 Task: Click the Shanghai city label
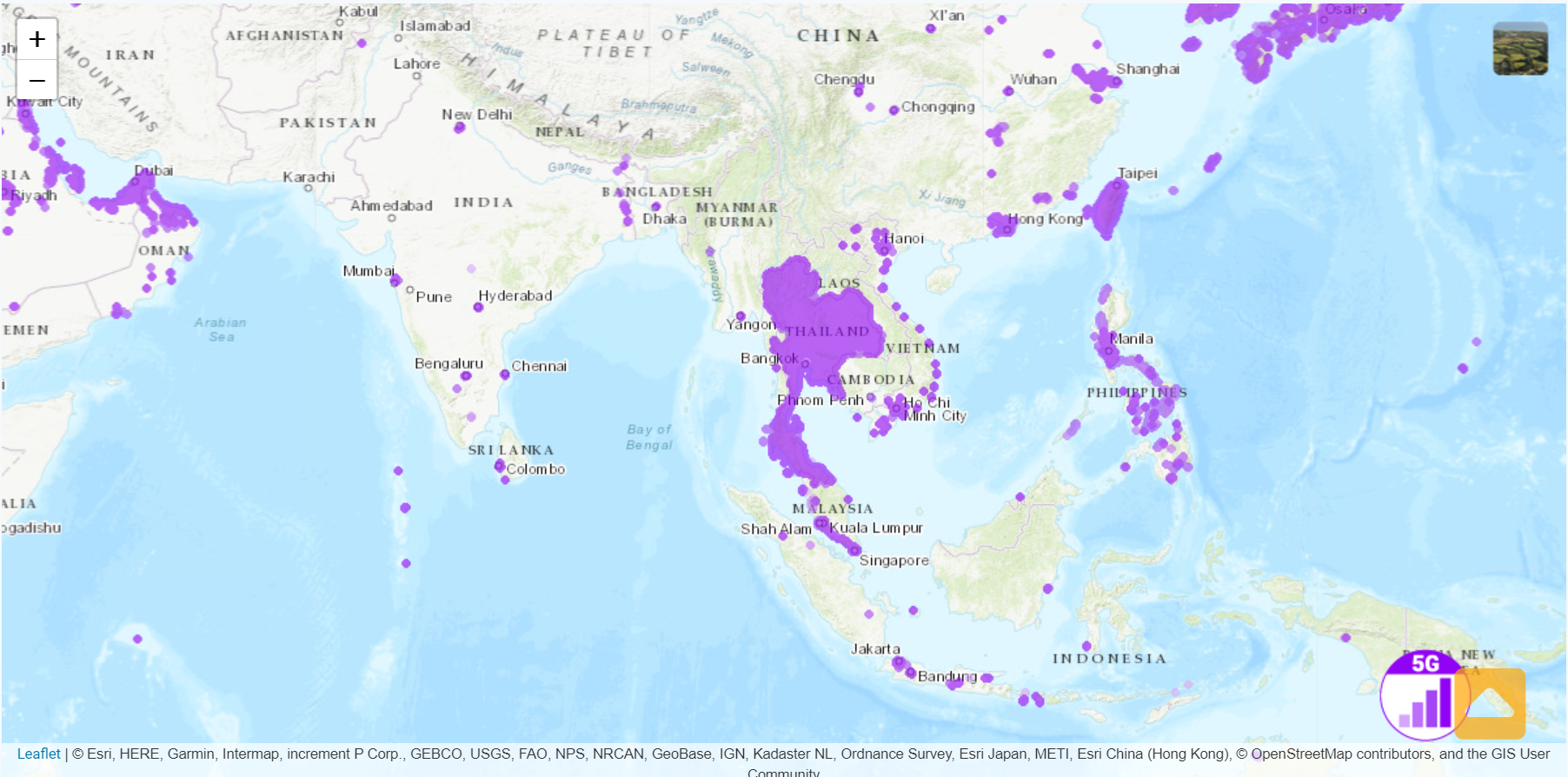click(1147, 70)
